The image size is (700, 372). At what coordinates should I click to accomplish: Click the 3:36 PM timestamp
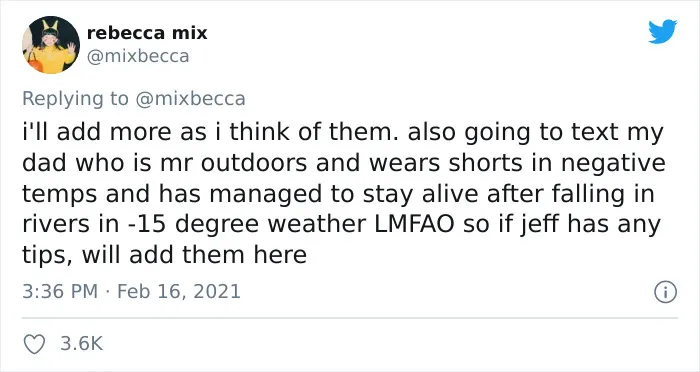click(x=60, y=292)
